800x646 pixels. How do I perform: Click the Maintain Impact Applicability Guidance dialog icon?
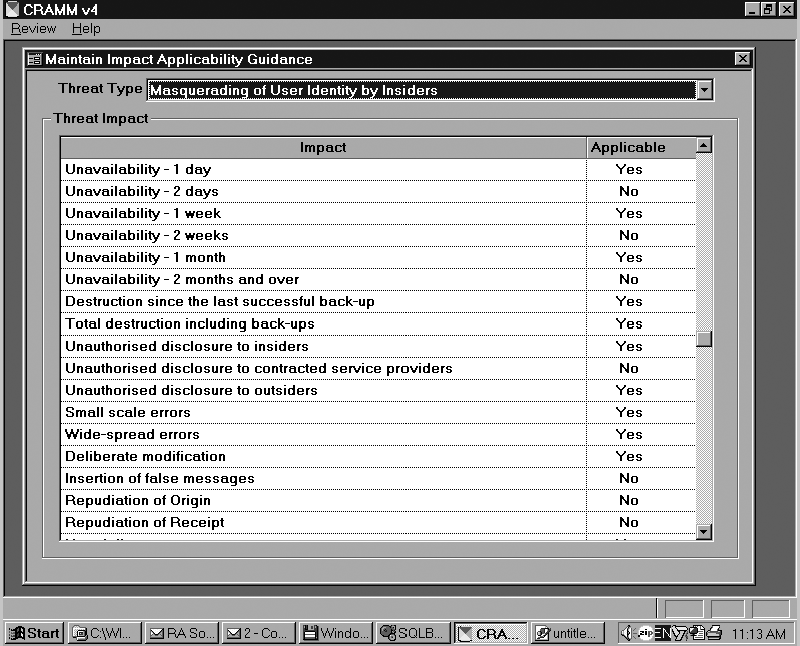click(35, 59)
